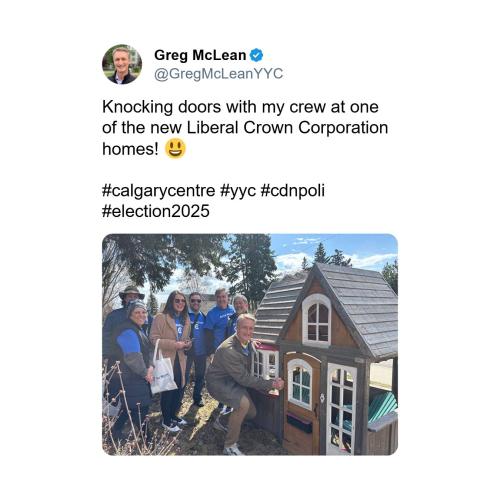Follow the #yyc hashtag link

[x=238, y=191]
